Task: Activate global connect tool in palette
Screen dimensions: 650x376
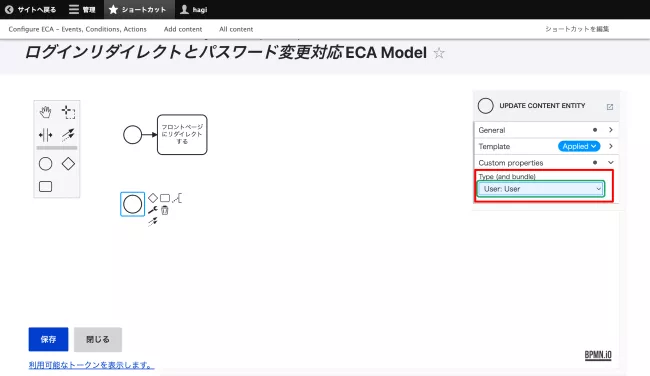Action: tap(68, 134)
